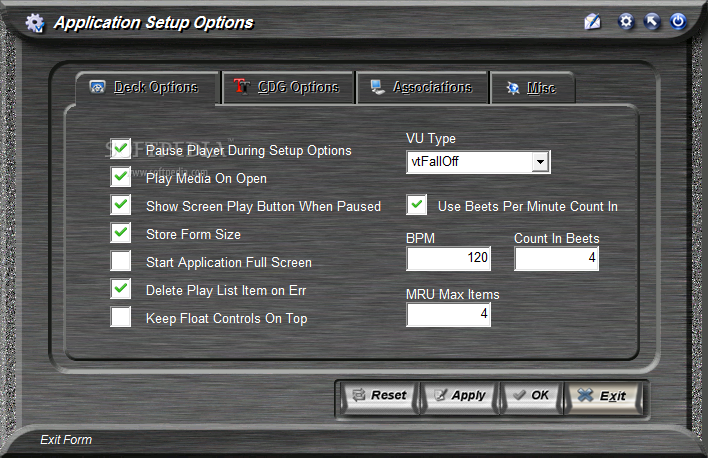The height and width of the screenshot is (458, 708).
Task: Click the blue power icon in title bar
Action: [x=678, y=21]
